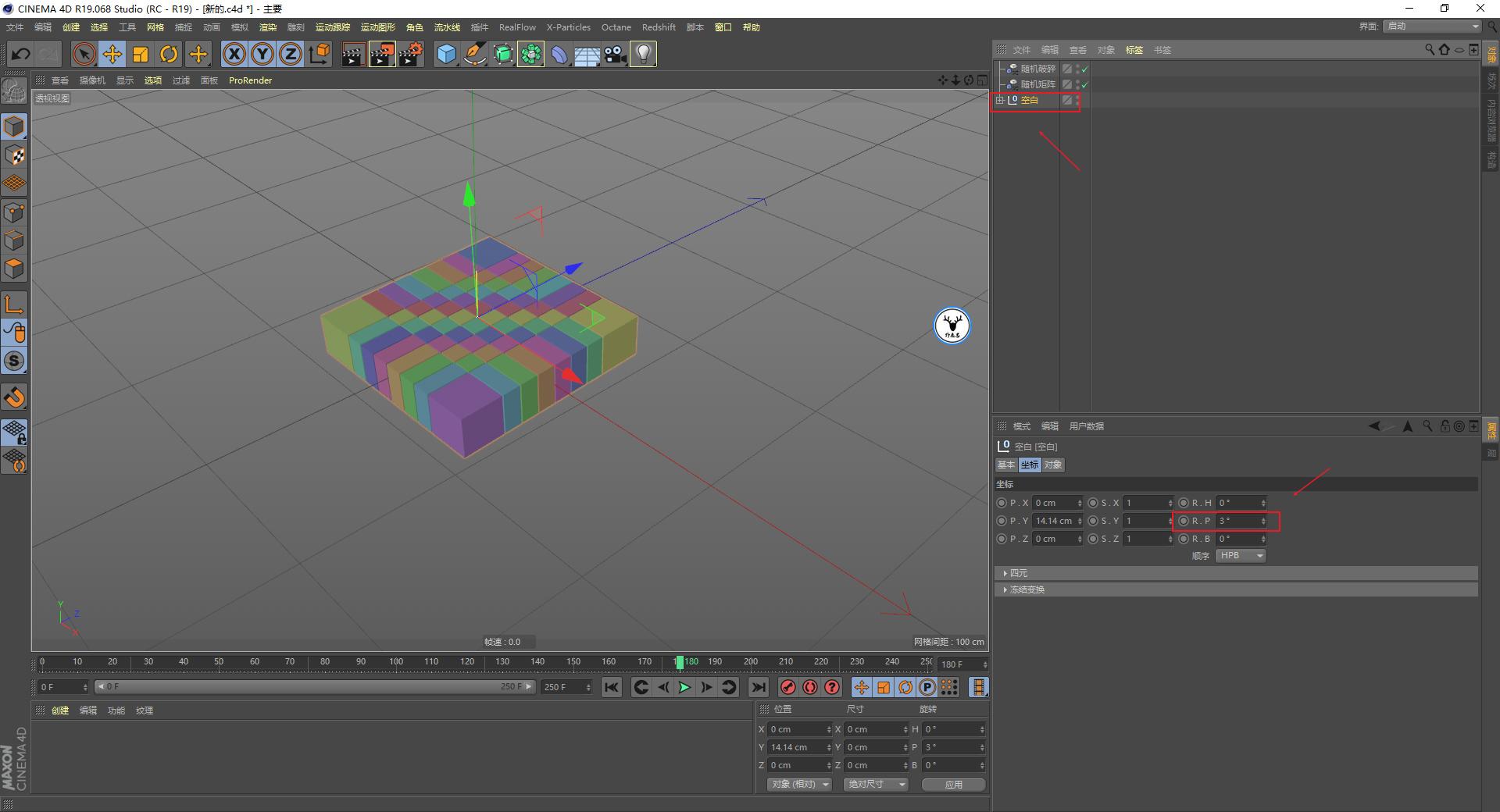This screenshot has width=1500, height=812.
Task: Toggle enable state of 随机破碎 effector
Action: coord(1083,69)
